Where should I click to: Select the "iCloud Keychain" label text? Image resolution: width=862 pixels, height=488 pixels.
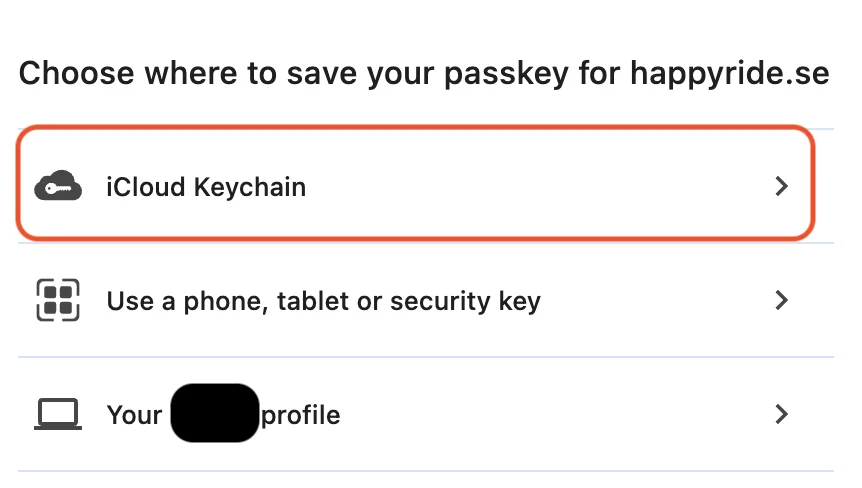[x=206, y=187]
